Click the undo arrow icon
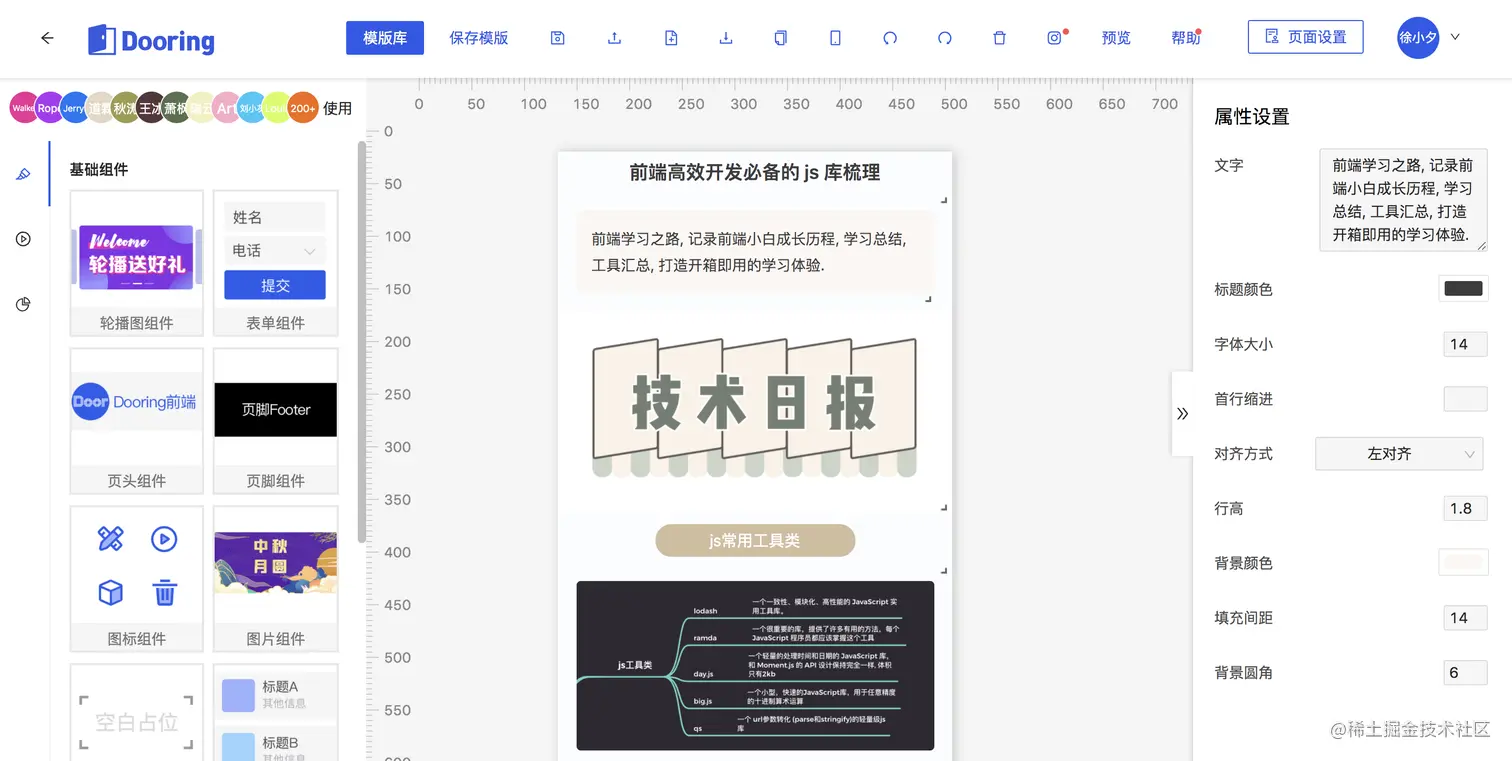Viewport: 1512px width, 761px height. pyautogui.click(x=890, y=38)
